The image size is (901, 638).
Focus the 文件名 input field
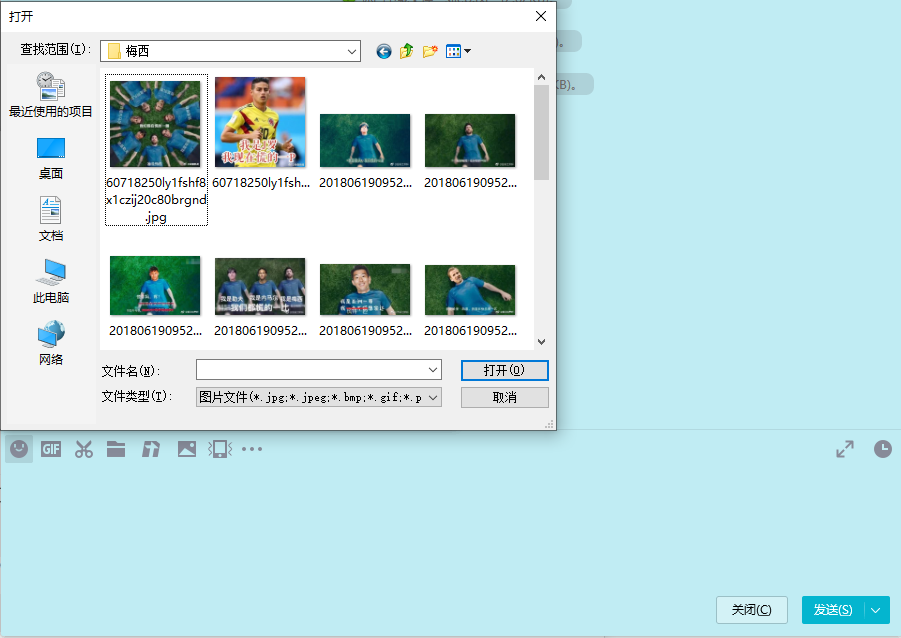[311, 370]
